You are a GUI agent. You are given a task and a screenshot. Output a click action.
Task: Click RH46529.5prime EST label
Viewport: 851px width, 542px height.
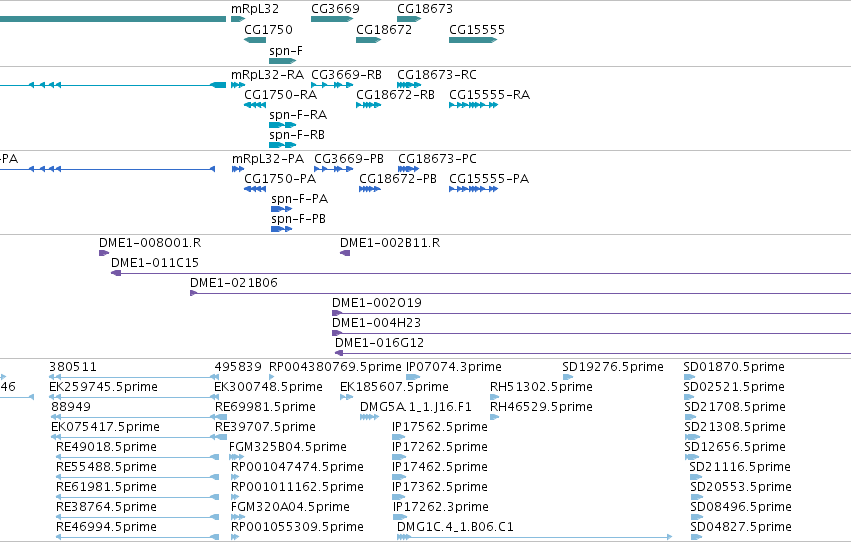(x=541, y=407)
